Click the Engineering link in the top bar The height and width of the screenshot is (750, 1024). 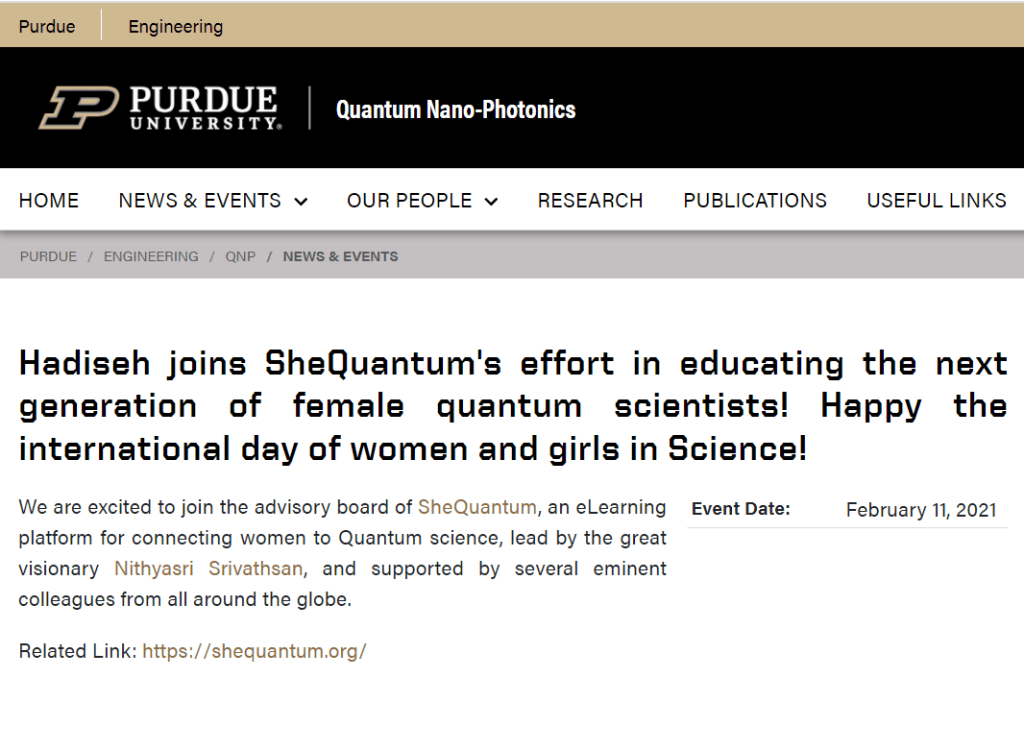pos(175,27)
